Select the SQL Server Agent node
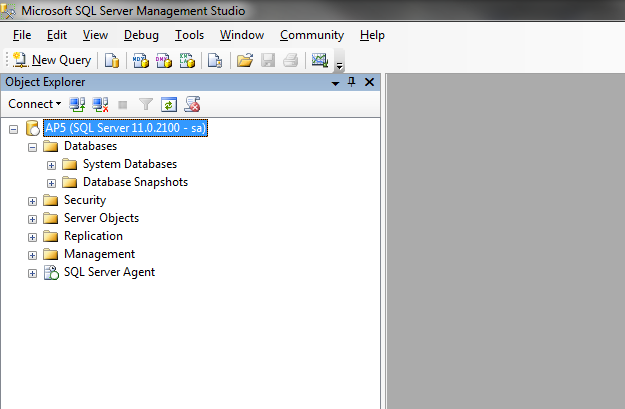The width and height of the screenshot is (625, 409). (x=108, y=272)
